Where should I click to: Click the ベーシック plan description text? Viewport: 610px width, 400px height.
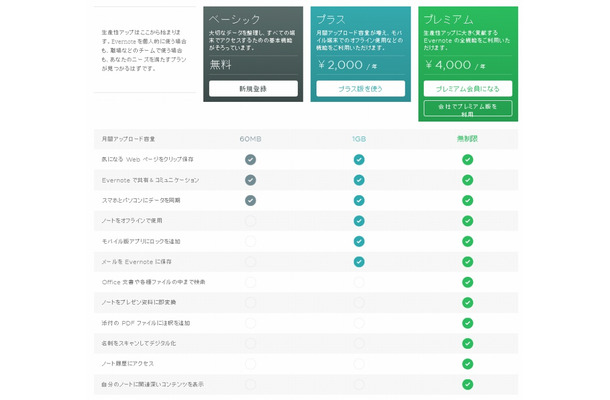pyautogui.click(x=252, y=40)
